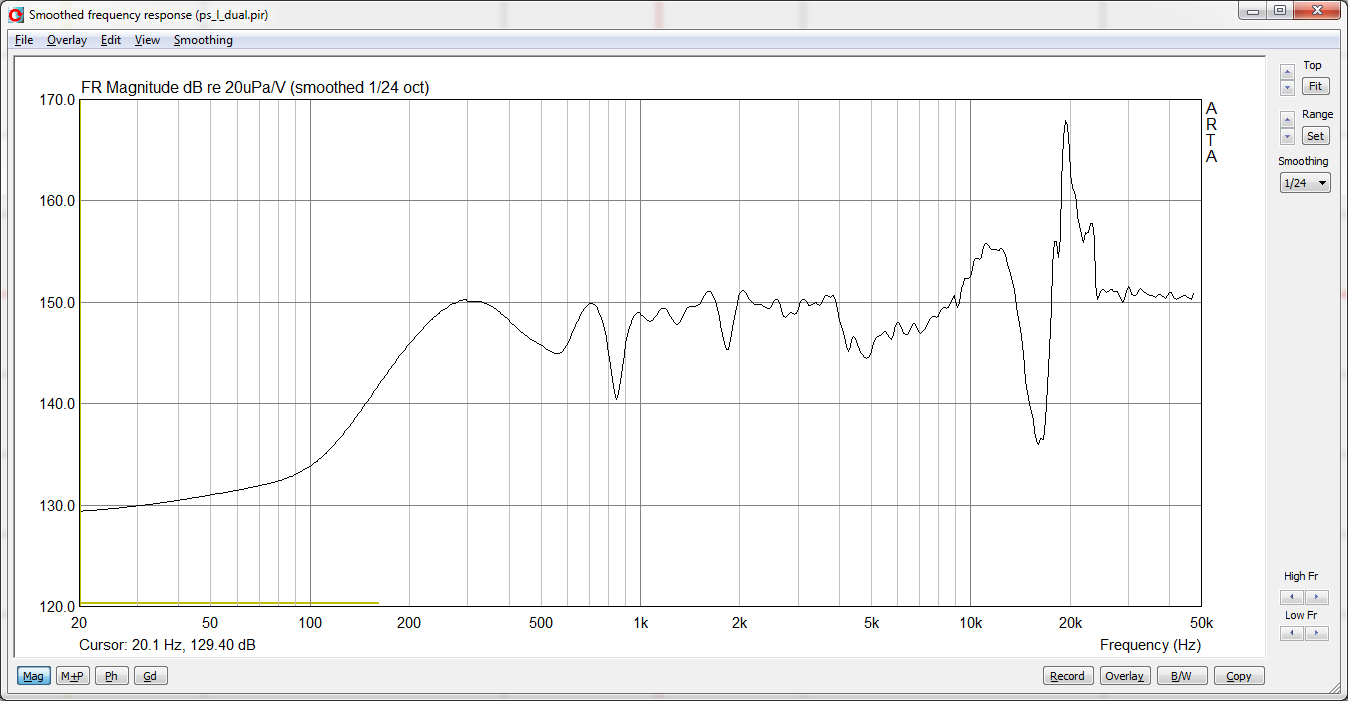Switch to Ph phase view
The width and height of the screenshot is (1348, 701).
[x=111, y=676]
